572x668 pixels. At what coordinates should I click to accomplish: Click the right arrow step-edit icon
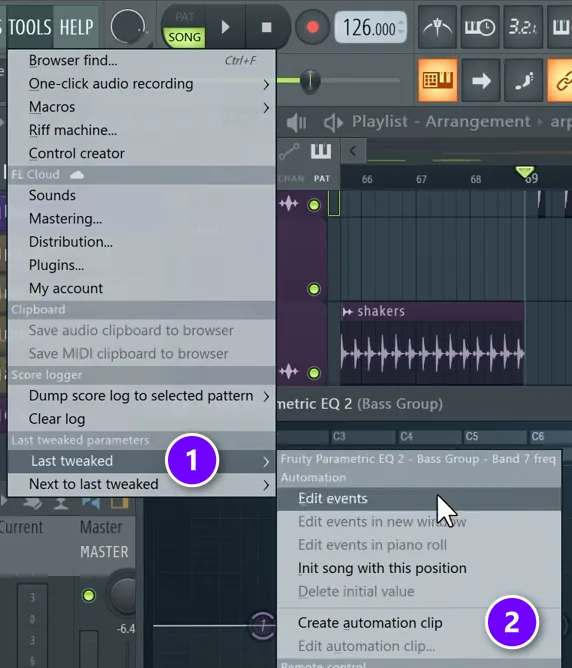tap(481, 80)
